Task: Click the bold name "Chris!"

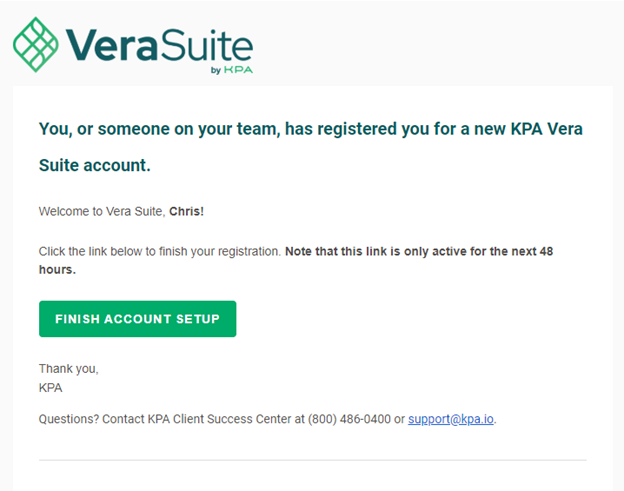Action: pyautogui.click(x=186, y=211)
